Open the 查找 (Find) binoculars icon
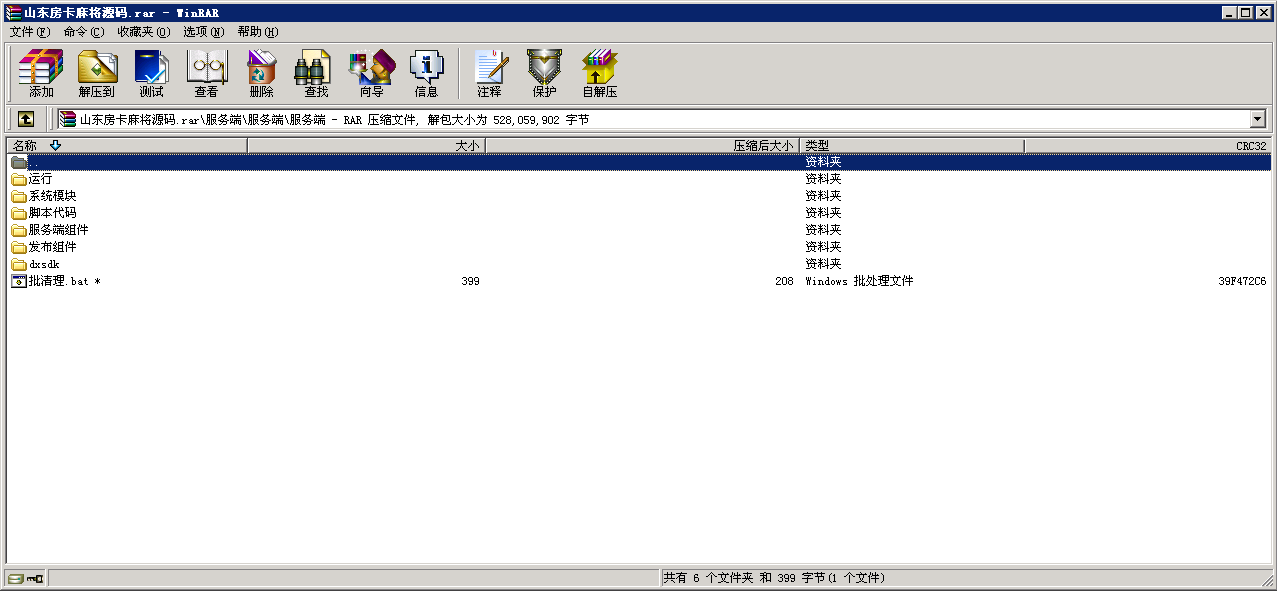Viewport: 1277px width, 591px height. pos(316,73)
